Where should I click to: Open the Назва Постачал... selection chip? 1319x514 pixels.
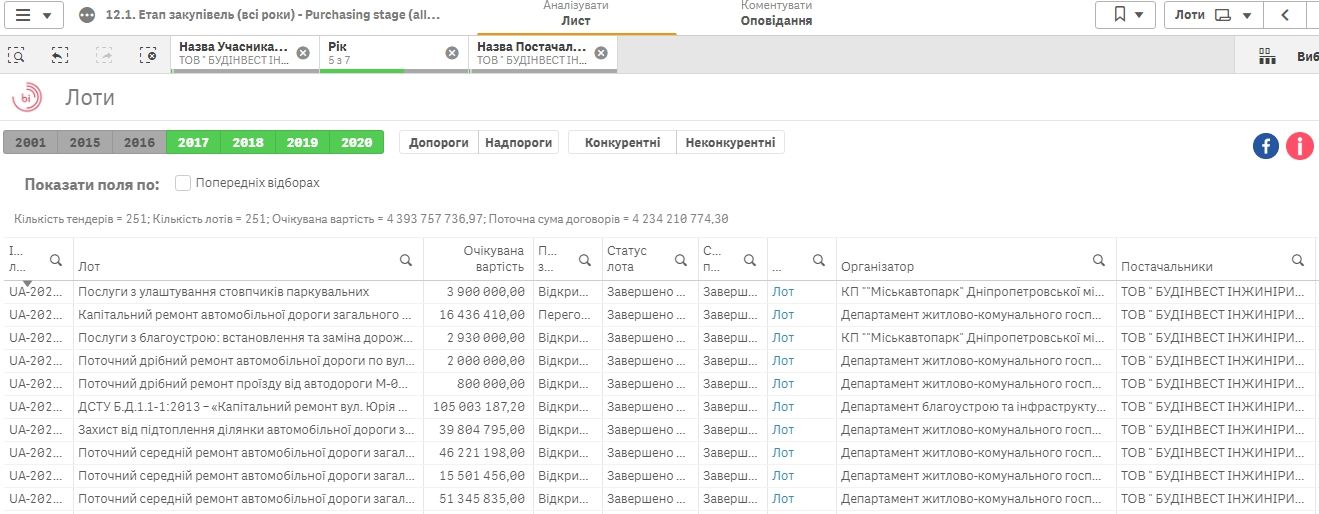532,54
